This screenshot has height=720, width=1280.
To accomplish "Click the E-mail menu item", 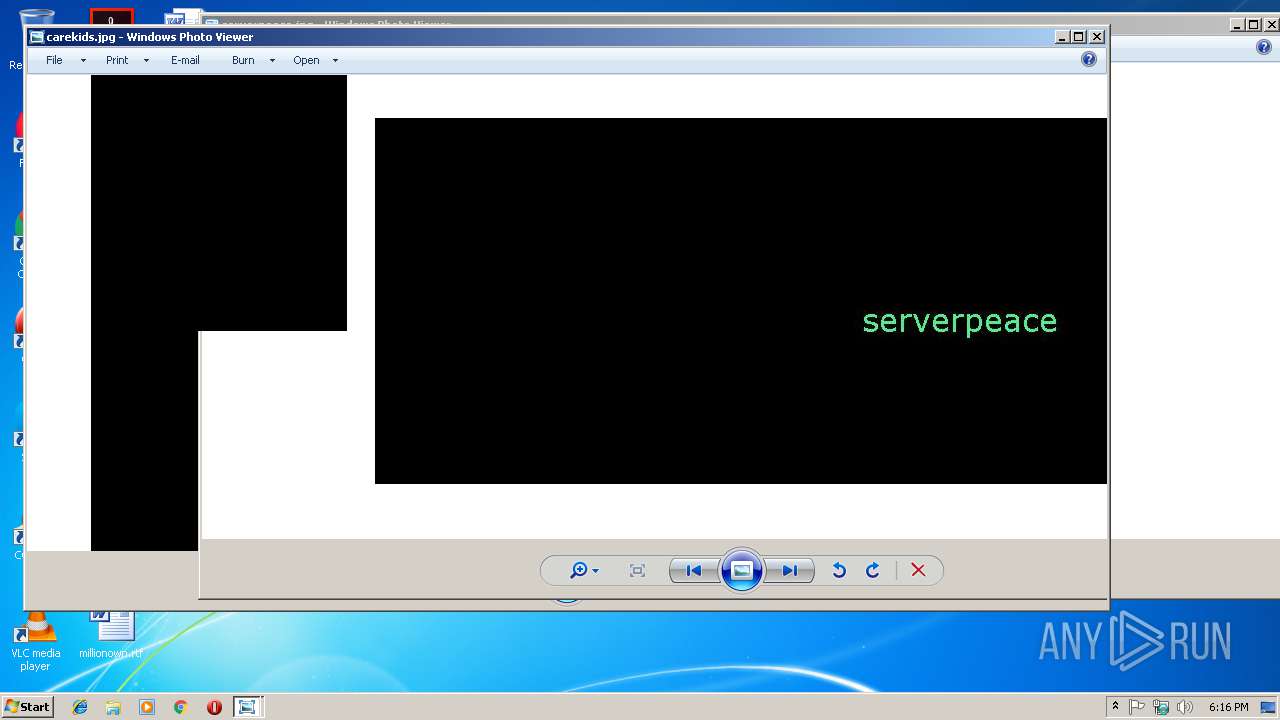I will click(x=185, y=60).
